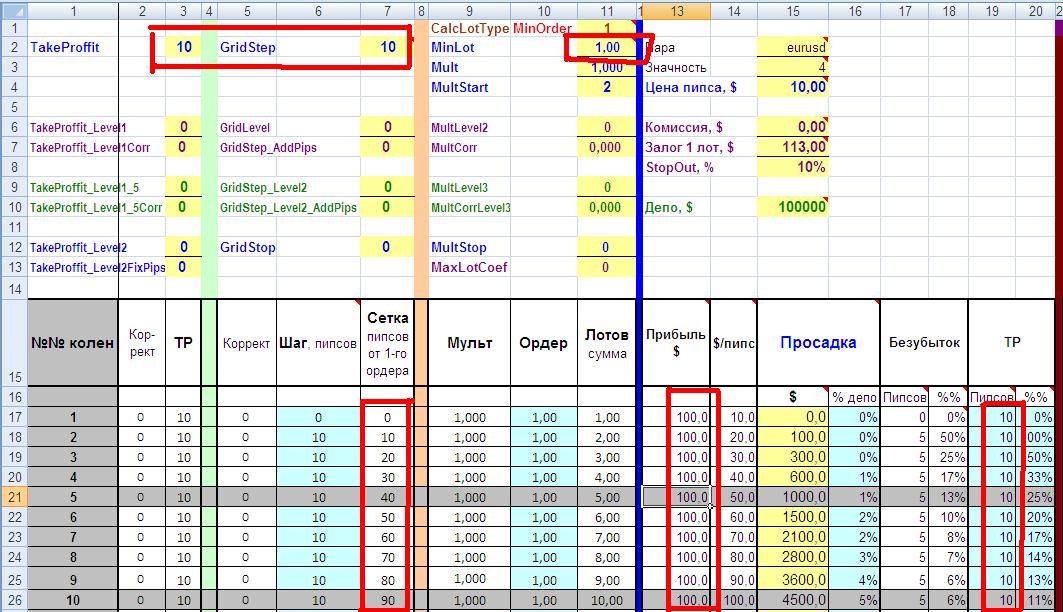Image resolution: width=1063 pixels, height=612 pixels.
Task: Click the GridStep label cell
Action: pyautogui.click(x=247, y=47)
